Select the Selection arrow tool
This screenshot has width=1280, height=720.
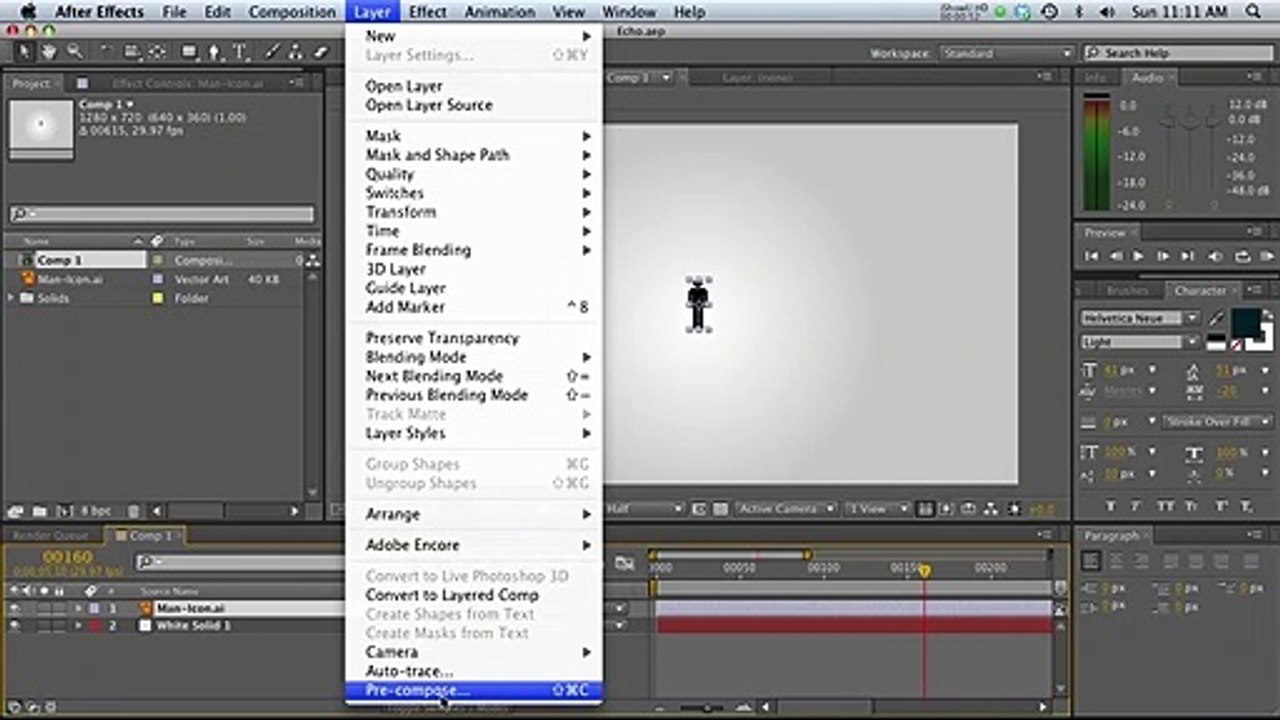(24, 52)
